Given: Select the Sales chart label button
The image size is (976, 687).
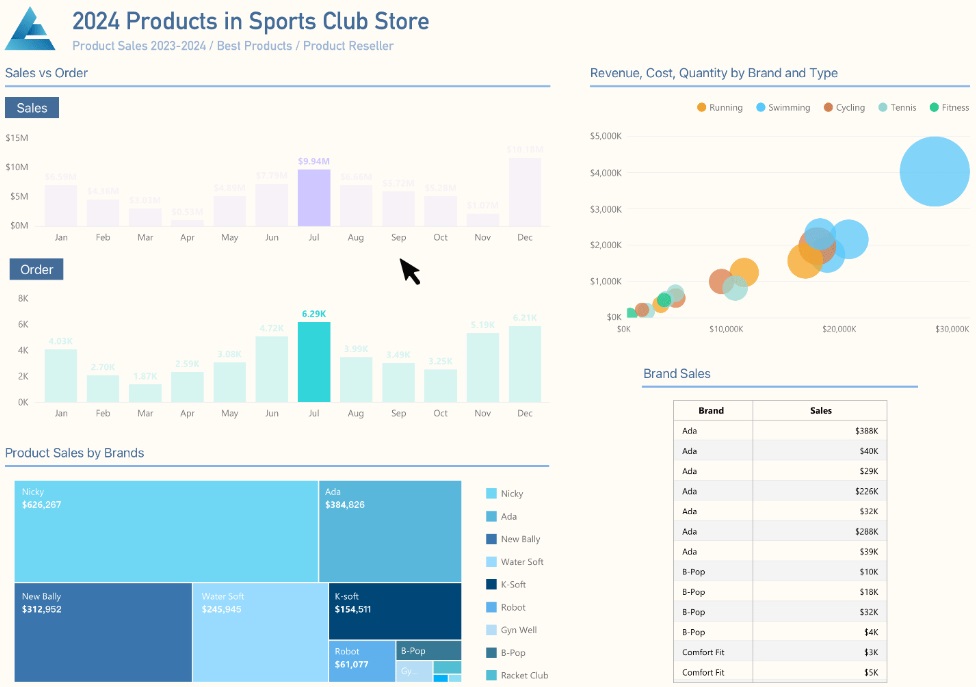Looking at the screenshot, I should [32, 108].
